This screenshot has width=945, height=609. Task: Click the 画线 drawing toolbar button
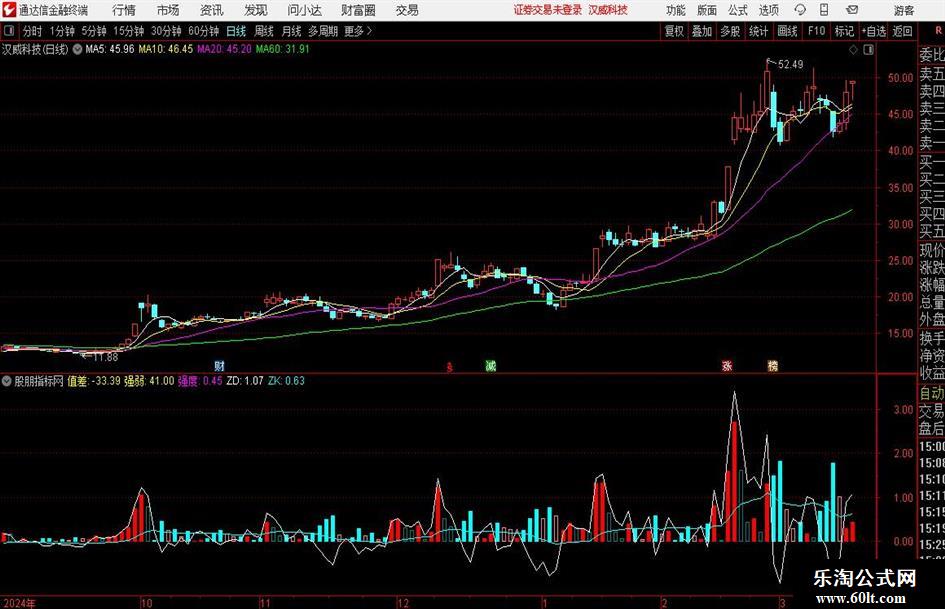pos(788,31)
